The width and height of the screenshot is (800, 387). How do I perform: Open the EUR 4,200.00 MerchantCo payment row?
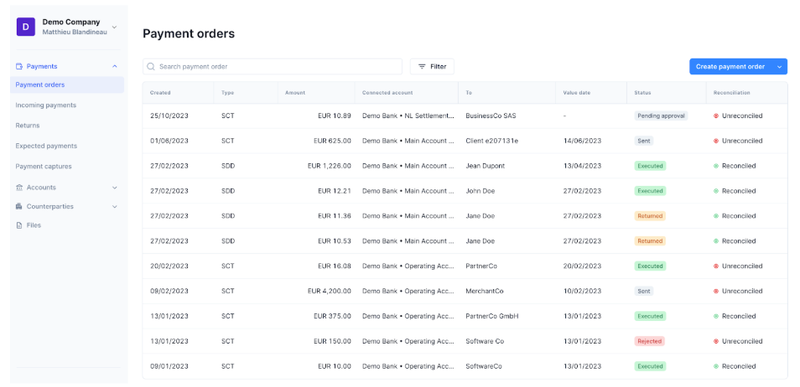tap(465, 291)
